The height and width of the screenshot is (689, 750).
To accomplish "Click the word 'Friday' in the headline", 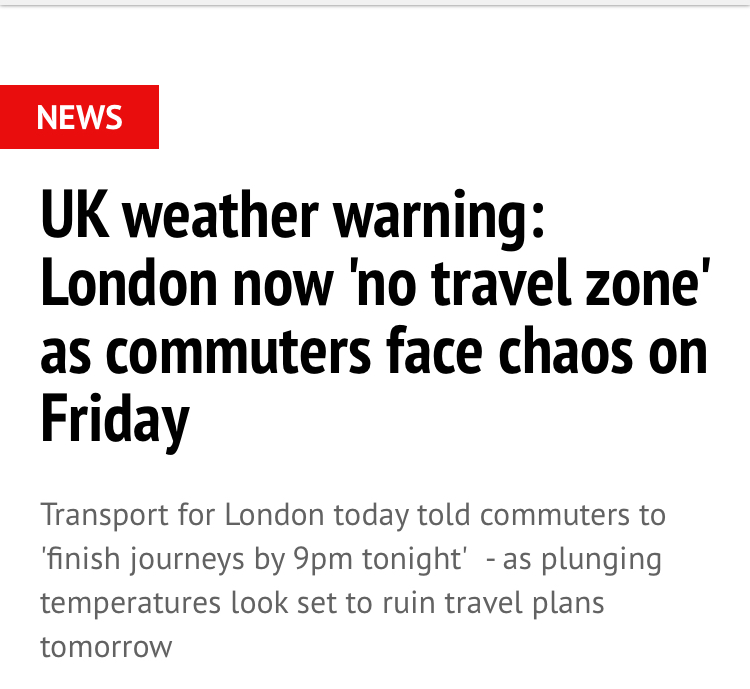I will pyautogui.click(x=114, y=419).
